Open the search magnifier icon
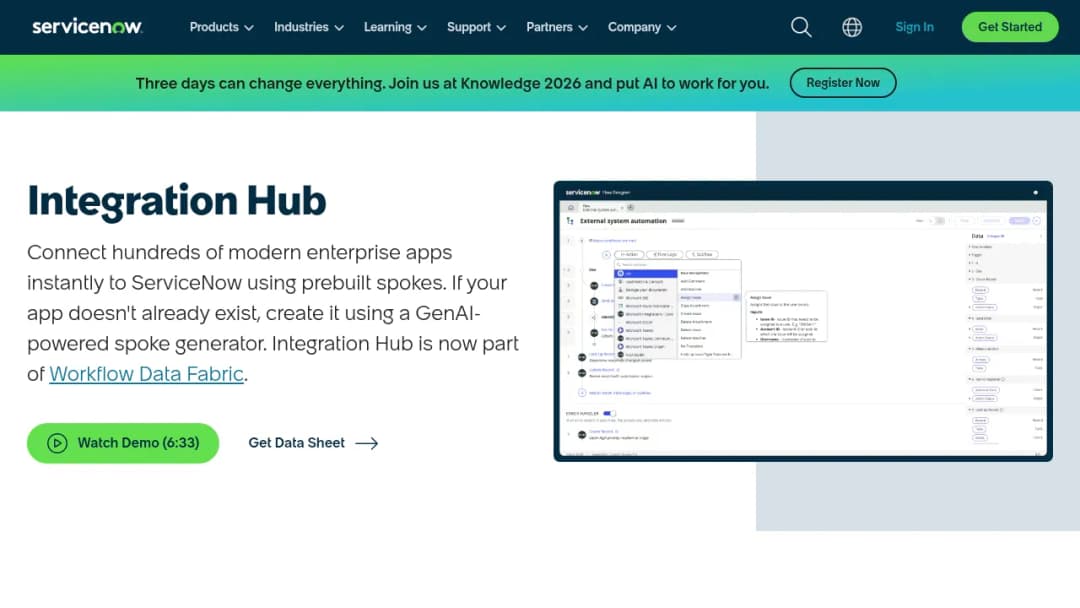 tap(800, 27)
